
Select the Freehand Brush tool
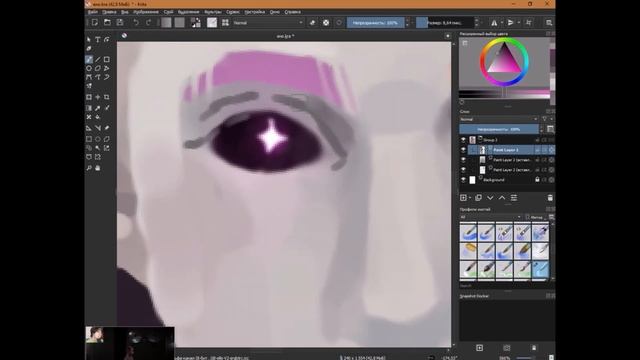[x=89, y=60]
